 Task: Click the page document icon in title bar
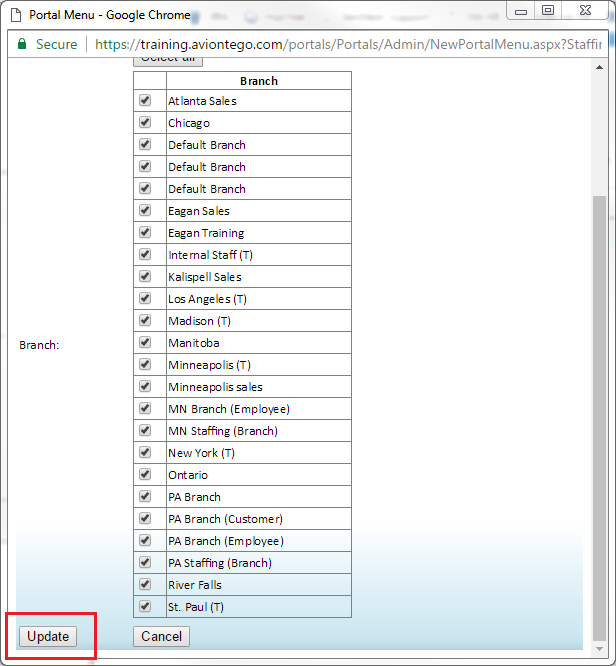(16, 15)
